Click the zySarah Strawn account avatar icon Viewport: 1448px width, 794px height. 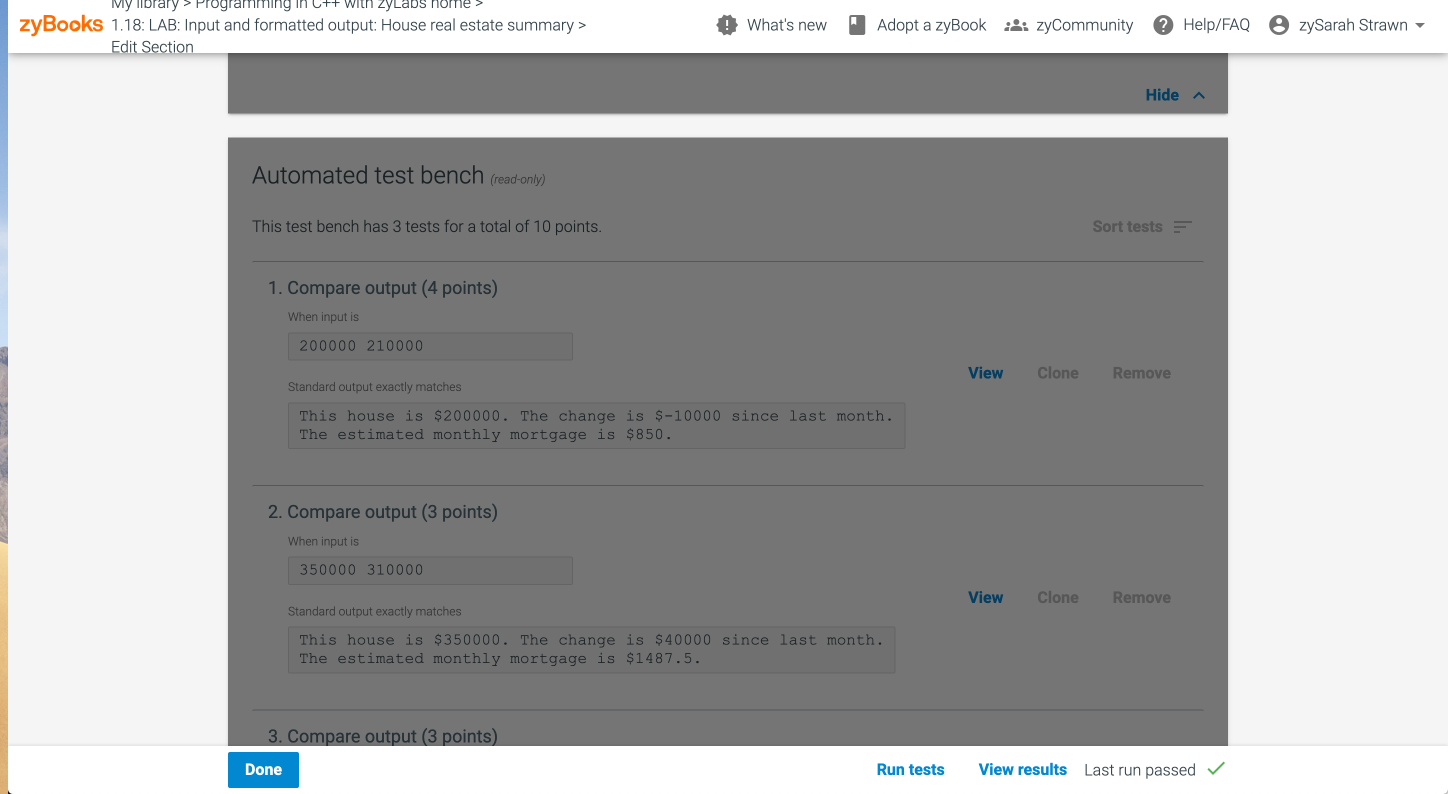coord(1279,25)
